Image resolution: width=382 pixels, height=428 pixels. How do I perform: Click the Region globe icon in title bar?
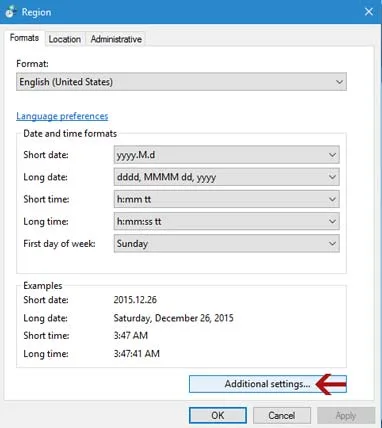pyautogui.click(x=11, y=12)
